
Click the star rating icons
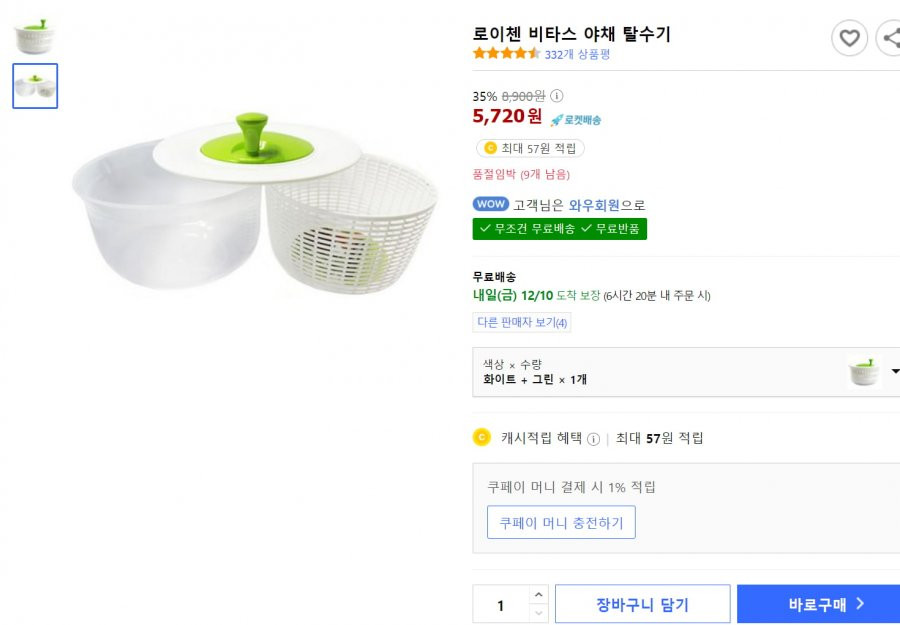point(506,53)
